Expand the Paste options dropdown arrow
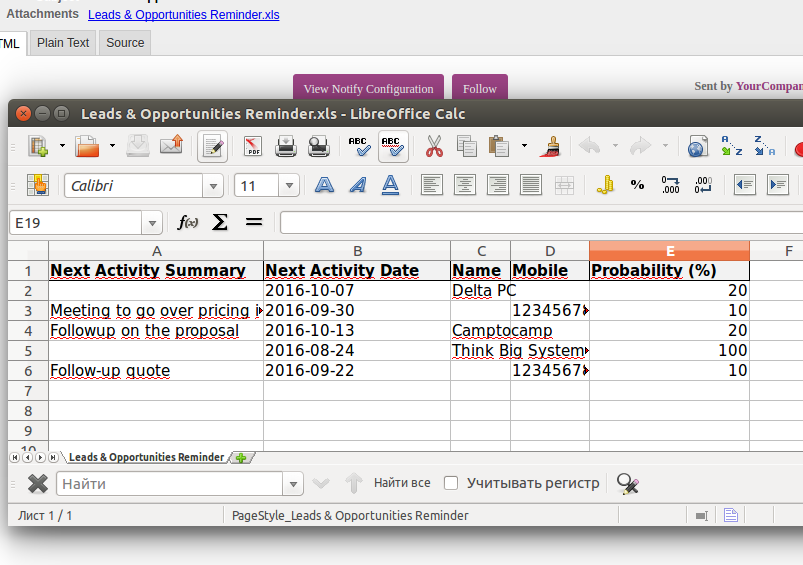This screenshot has width=803, height=565. pyautogui.click(x=524, y=146)
